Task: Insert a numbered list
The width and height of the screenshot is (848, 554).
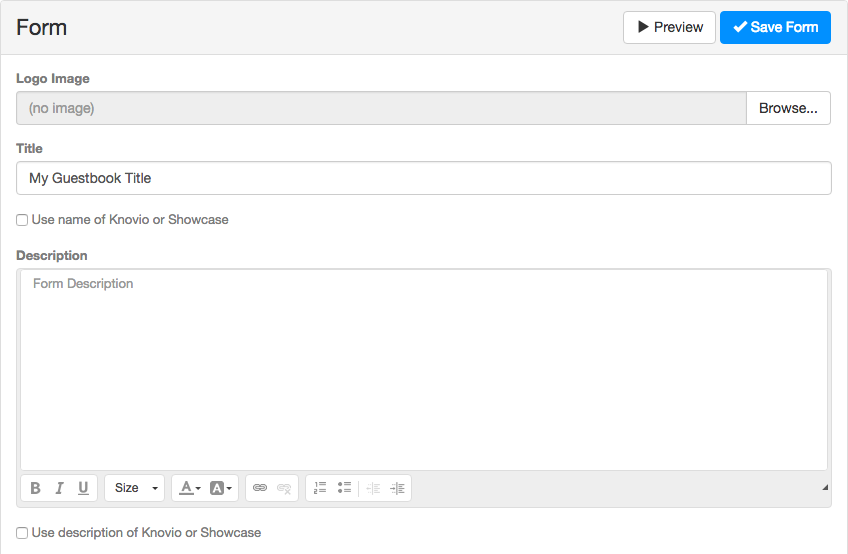Action: pyautogui.click(x=320, y=488)
